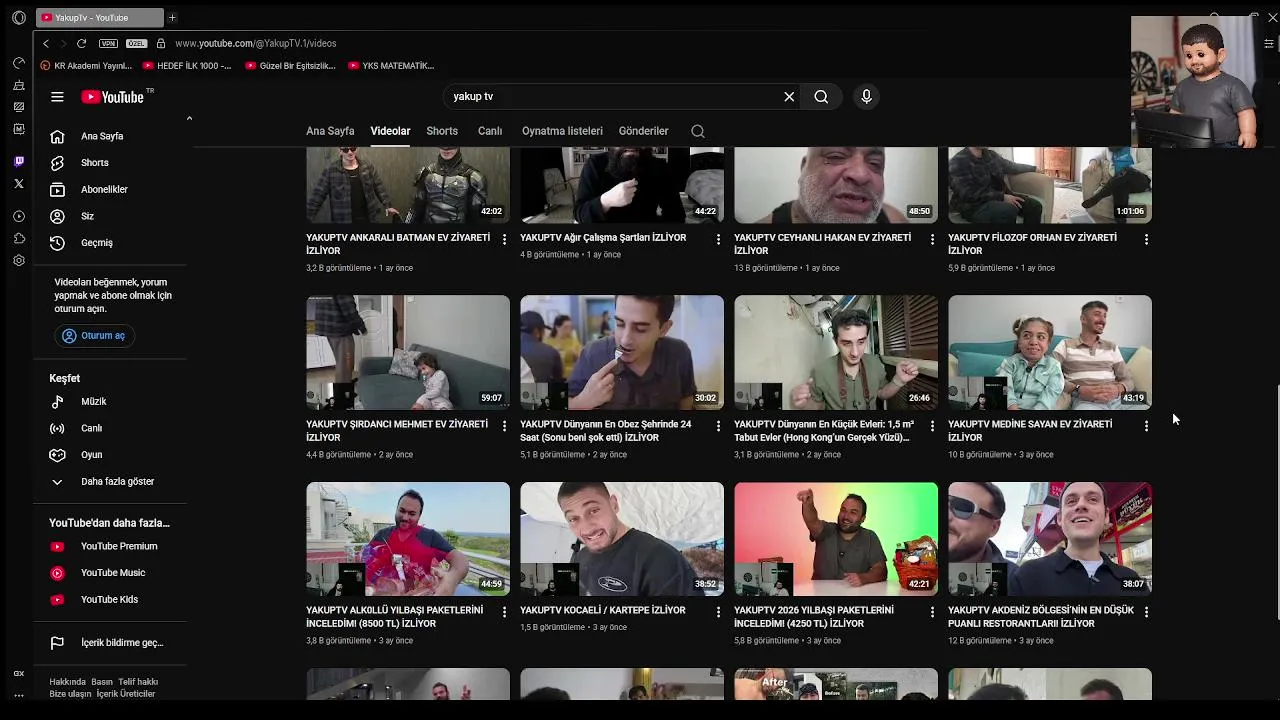Select the Videolar channel tab

[390, 131]
